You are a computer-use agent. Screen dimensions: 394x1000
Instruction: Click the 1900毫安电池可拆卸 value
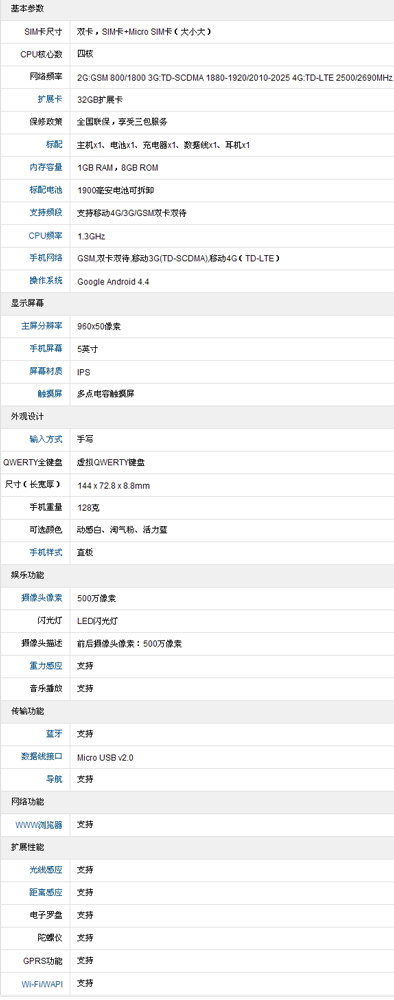pos(115,191)
